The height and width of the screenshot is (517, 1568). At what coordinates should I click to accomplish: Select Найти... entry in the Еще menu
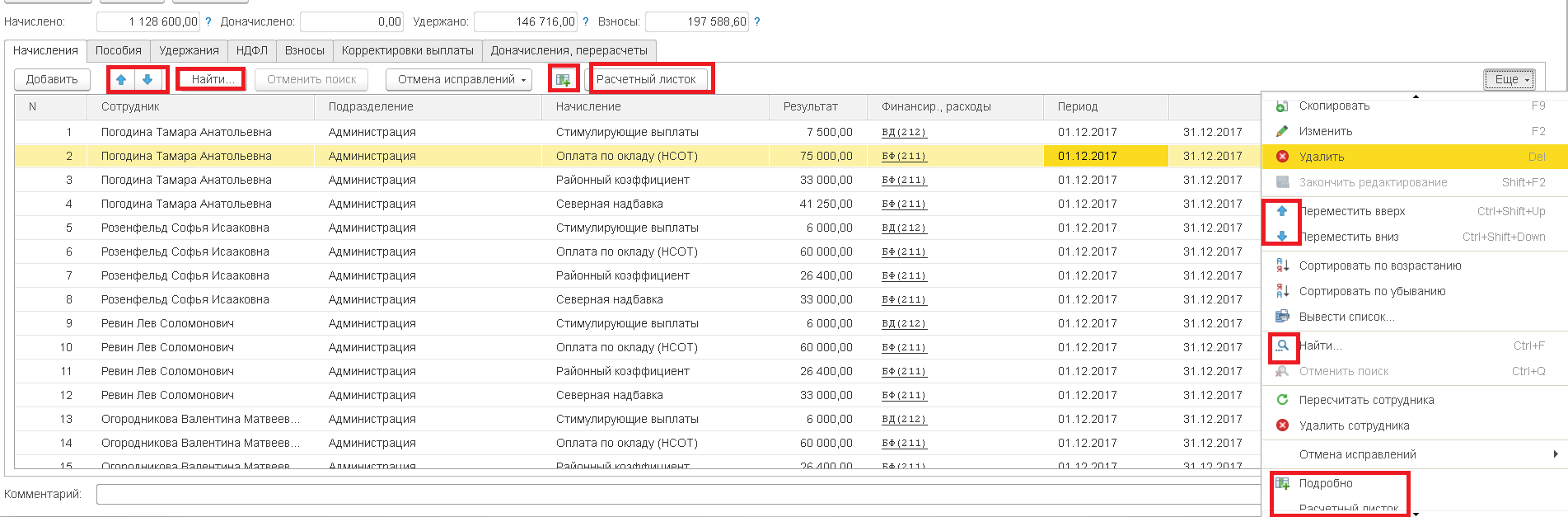coord(1415,345)
